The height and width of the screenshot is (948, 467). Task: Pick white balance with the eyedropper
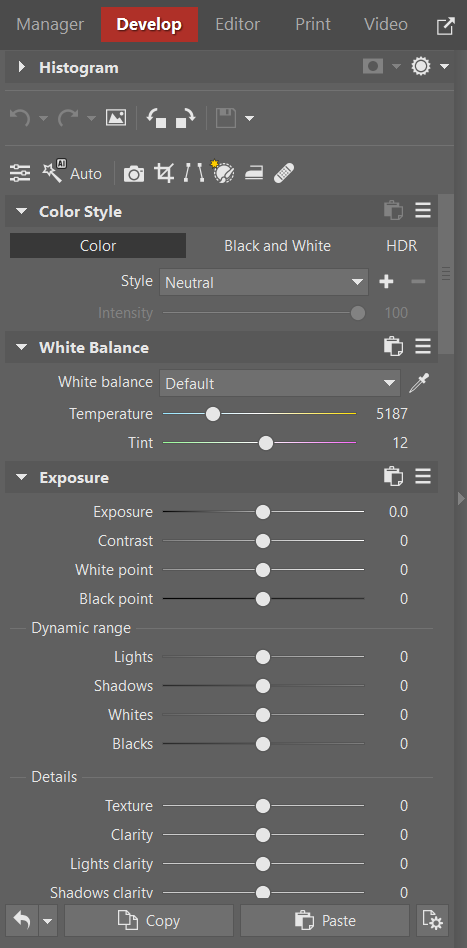coord(419,383)
